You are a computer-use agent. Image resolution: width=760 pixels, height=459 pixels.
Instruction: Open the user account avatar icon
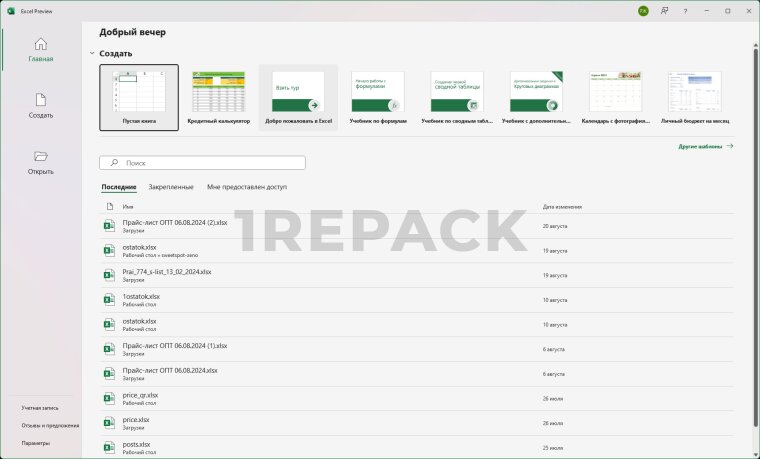(643, 10)
